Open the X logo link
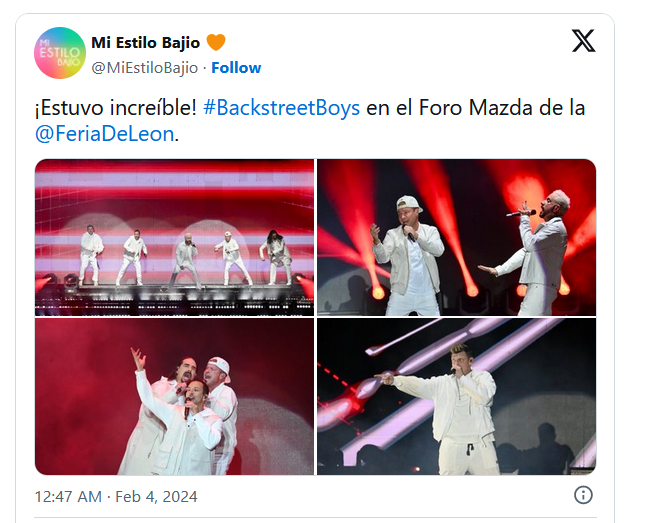This screenshot has height=523, width=670. click(583, 41)
